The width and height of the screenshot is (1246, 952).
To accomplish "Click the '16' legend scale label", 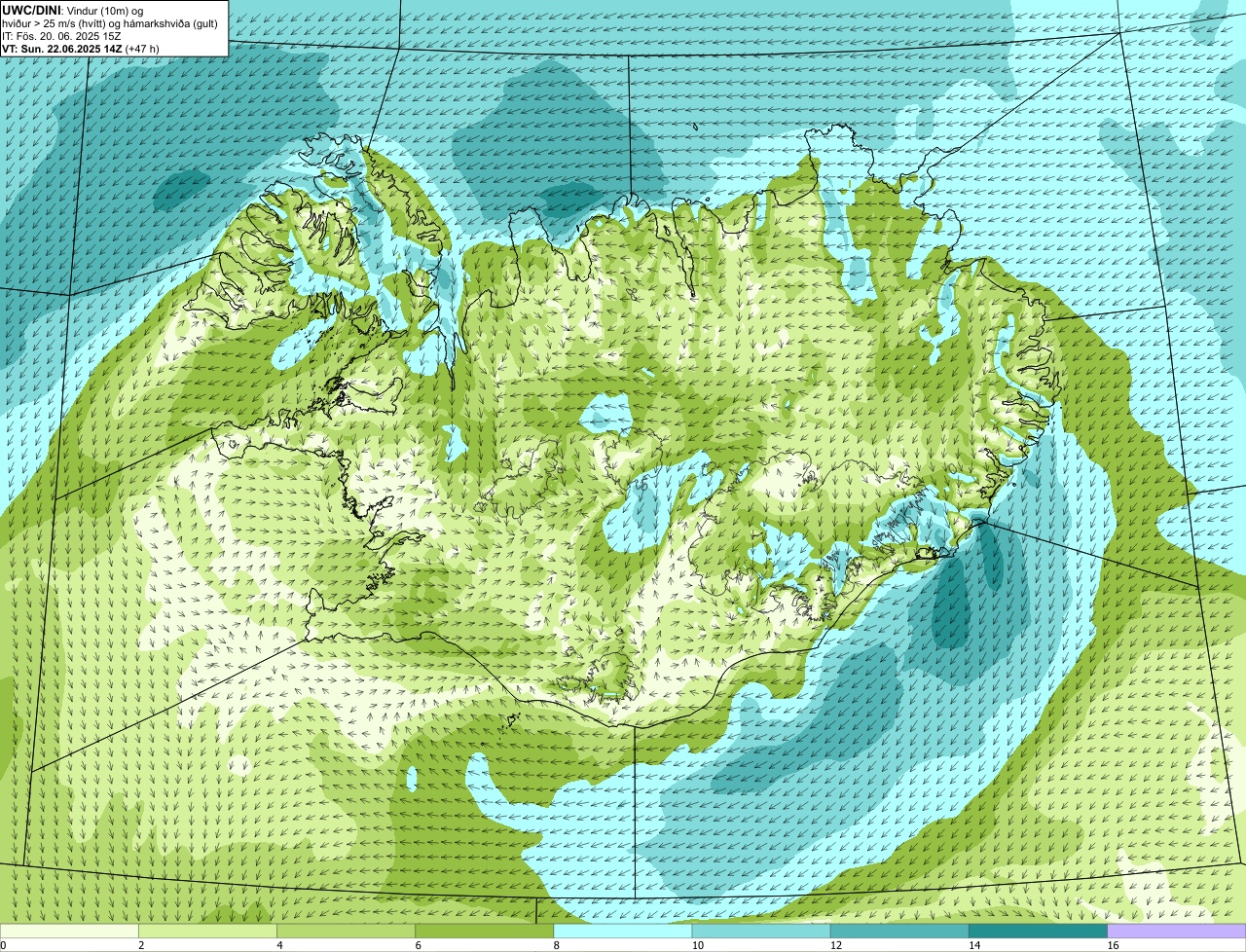I will pyautogui.click(x=1113, y=945).
